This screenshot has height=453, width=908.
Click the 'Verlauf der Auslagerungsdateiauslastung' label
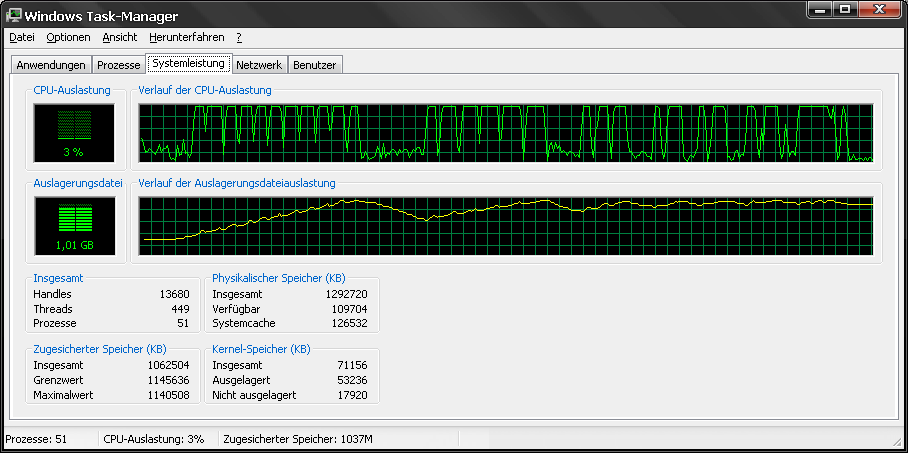pos(237,183)
